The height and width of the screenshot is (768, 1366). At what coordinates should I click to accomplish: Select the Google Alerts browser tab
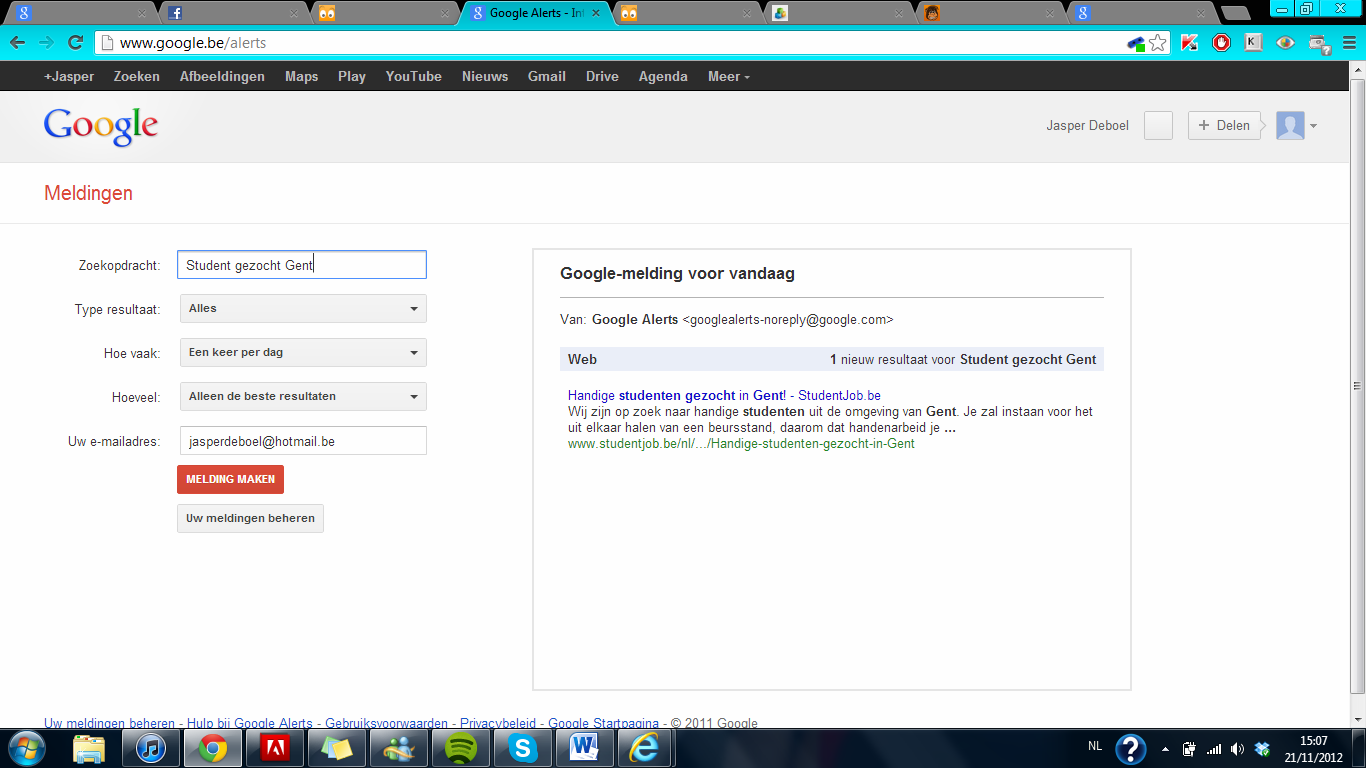[535, 14]
